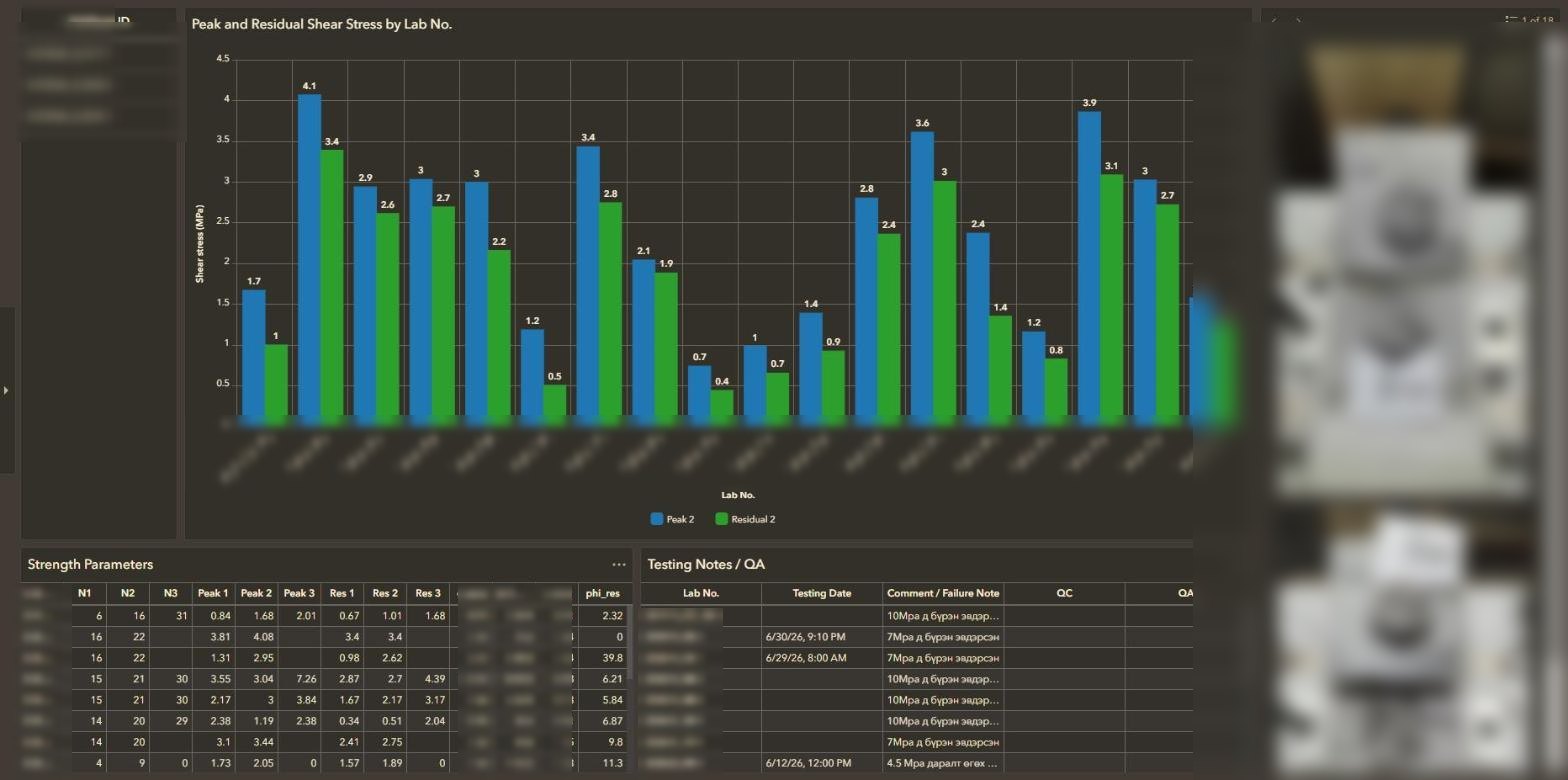Sort by the Peak 3 column header
Screen dimensions: 1568x780
(x=299, y=593)
